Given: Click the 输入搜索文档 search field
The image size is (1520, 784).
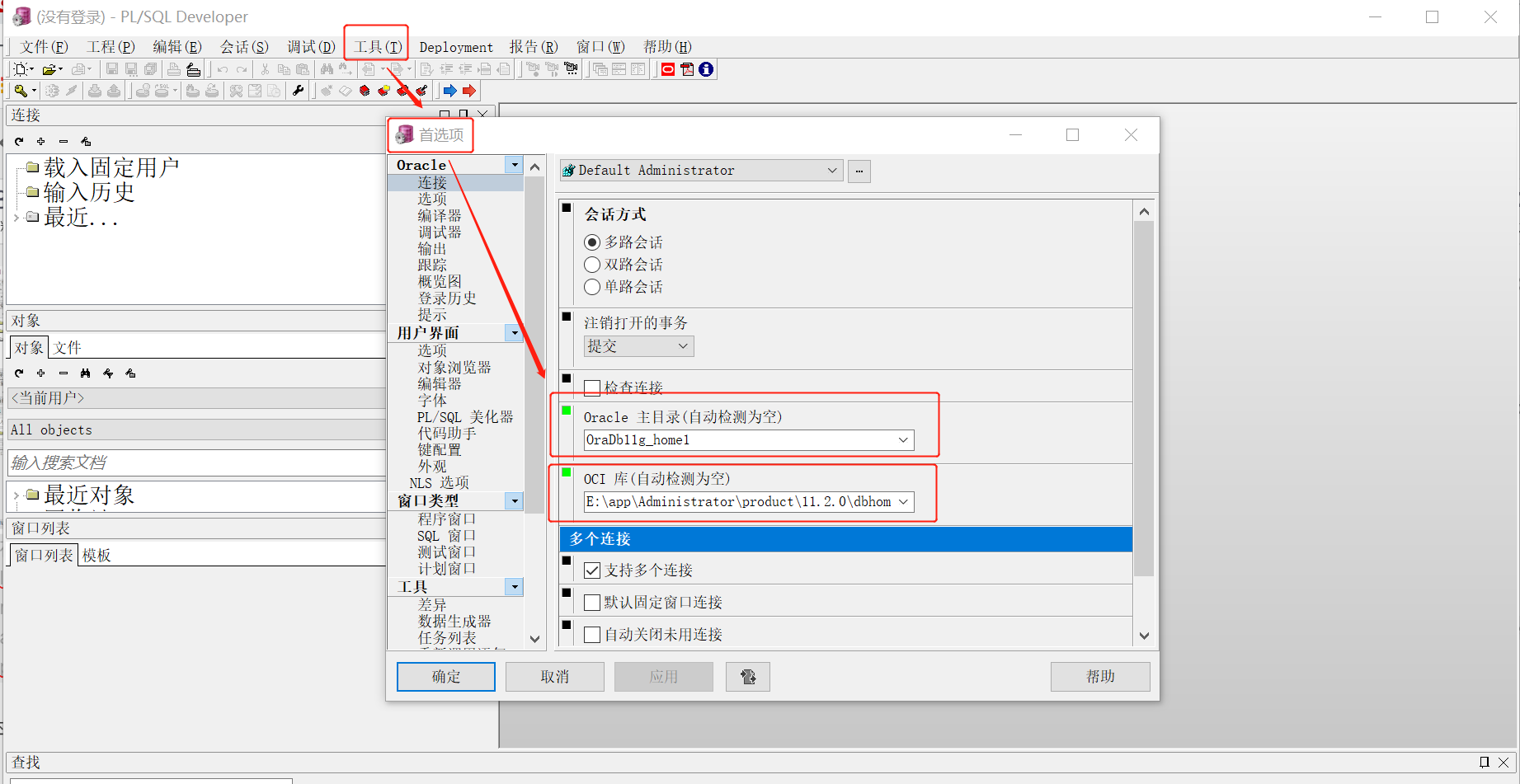Looking at the screenshot, I should (x=196, y=462).
